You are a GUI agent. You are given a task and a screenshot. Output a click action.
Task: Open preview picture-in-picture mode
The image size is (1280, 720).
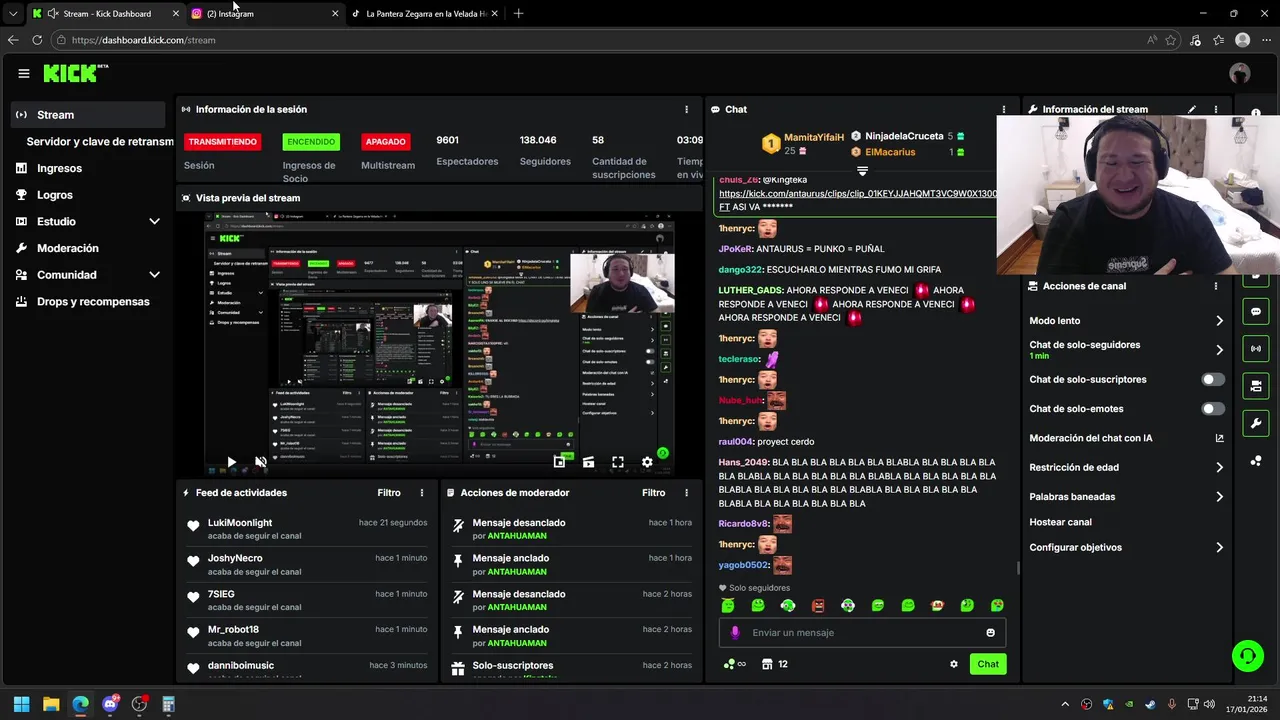coord(559,462)
